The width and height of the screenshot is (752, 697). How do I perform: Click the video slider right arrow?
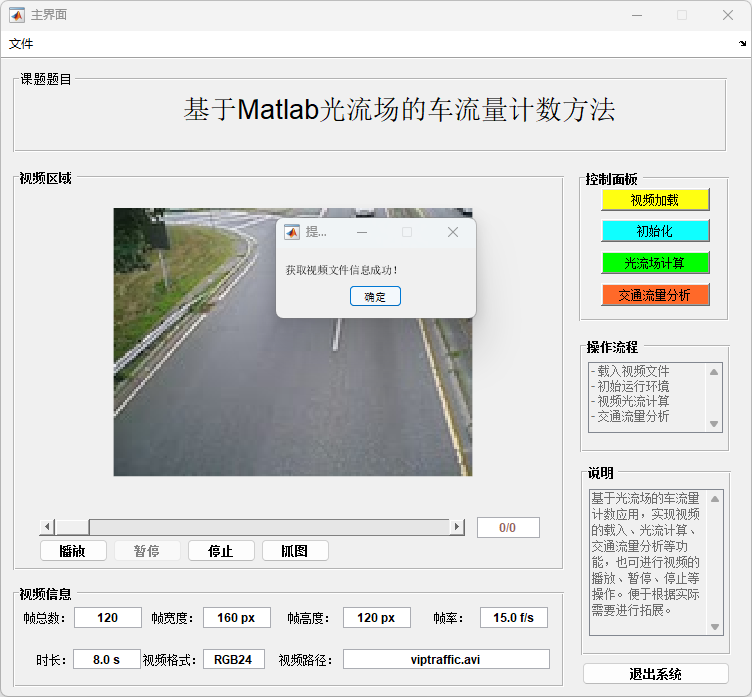point(457,527)
